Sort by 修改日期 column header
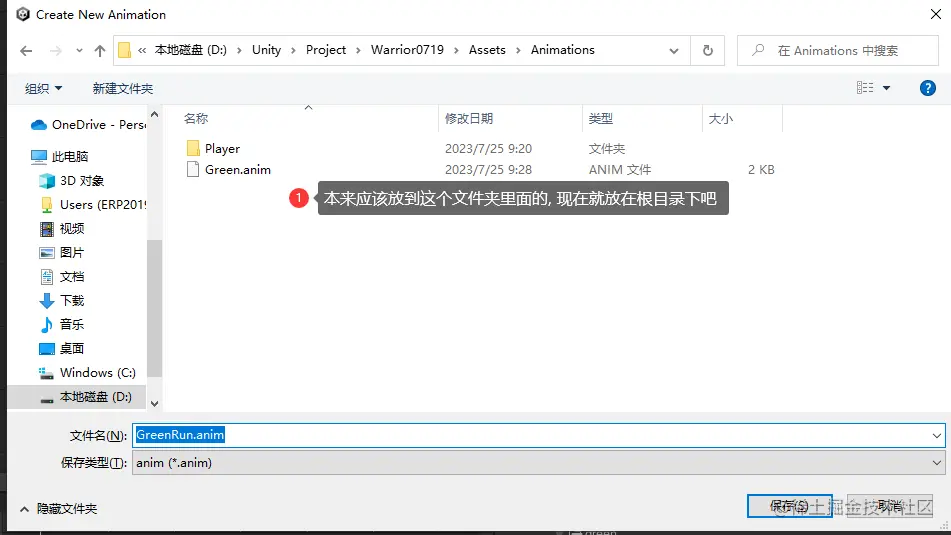 coord(469,119)
